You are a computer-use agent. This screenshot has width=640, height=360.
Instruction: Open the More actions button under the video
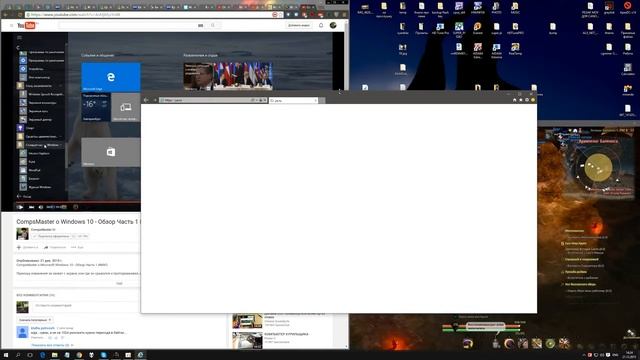pos(77,247)
